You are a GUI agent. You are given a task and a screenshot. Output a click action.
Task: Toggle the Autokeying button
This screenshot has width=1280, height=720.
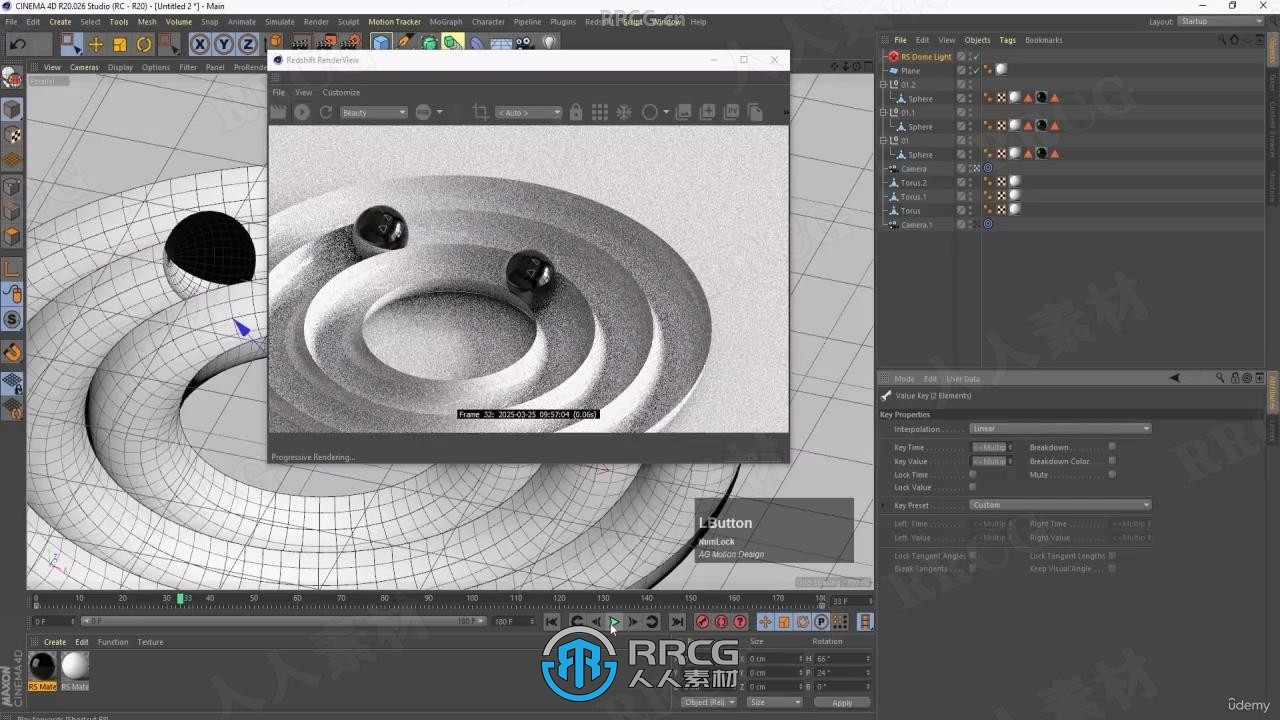click(x=721, y=622)
